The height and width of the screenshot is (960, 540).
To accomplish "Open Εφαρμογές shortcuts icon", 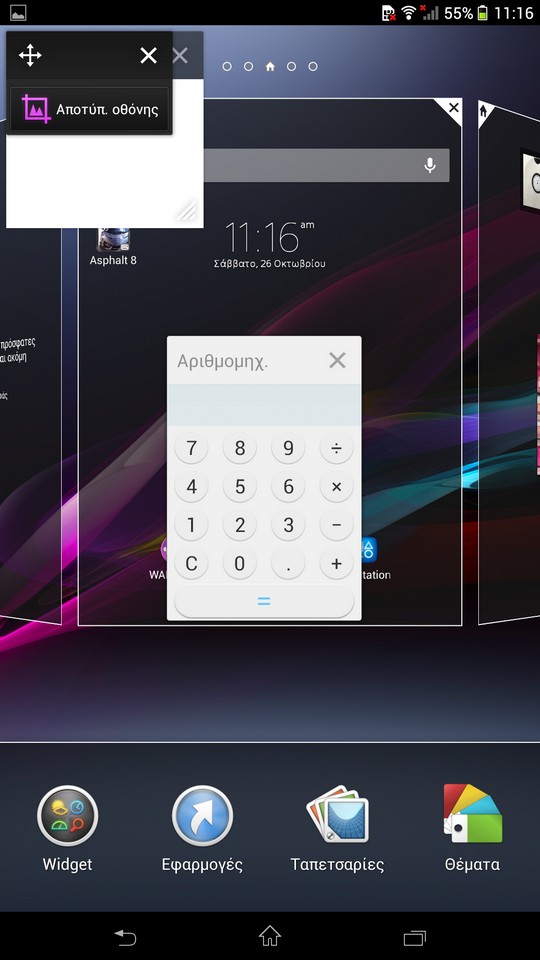I will (x=202, y=816).
